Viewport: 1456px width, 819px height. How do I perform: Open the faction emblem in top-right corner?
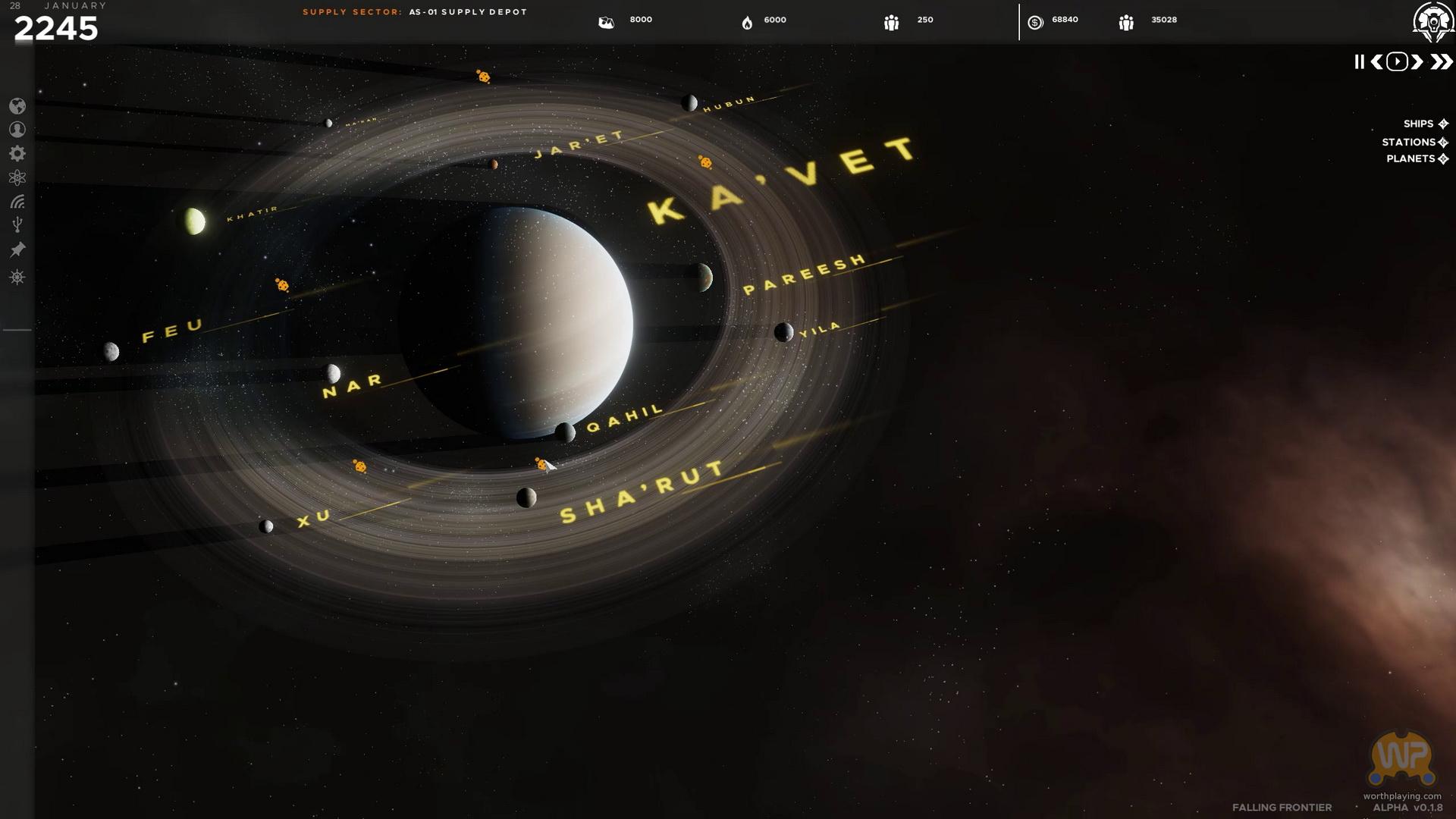tap(1432, 21)
